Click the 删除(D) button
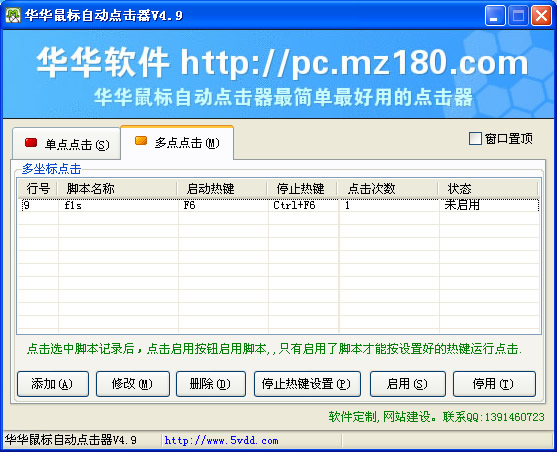557x452 pixels. [x=211, y=384]
